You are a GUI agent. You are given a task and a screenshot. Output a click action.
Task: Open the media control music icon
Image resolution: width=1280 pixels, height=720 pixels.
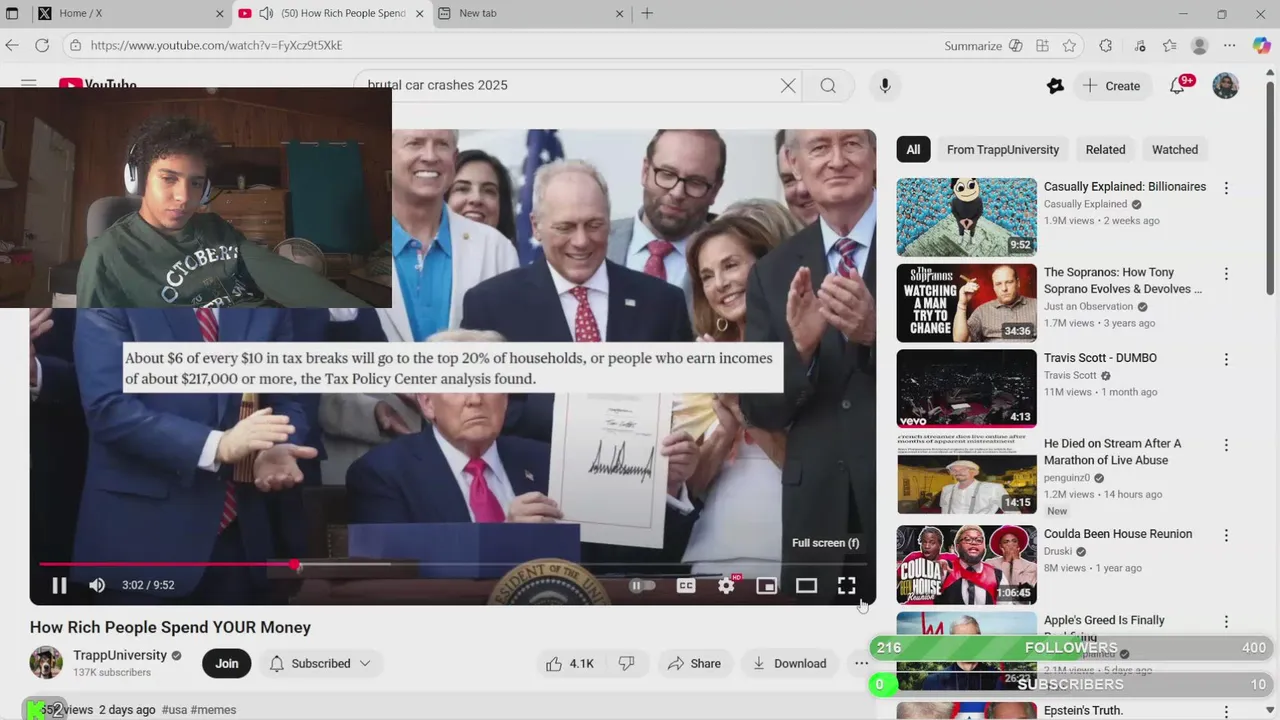coord(1140,46)
